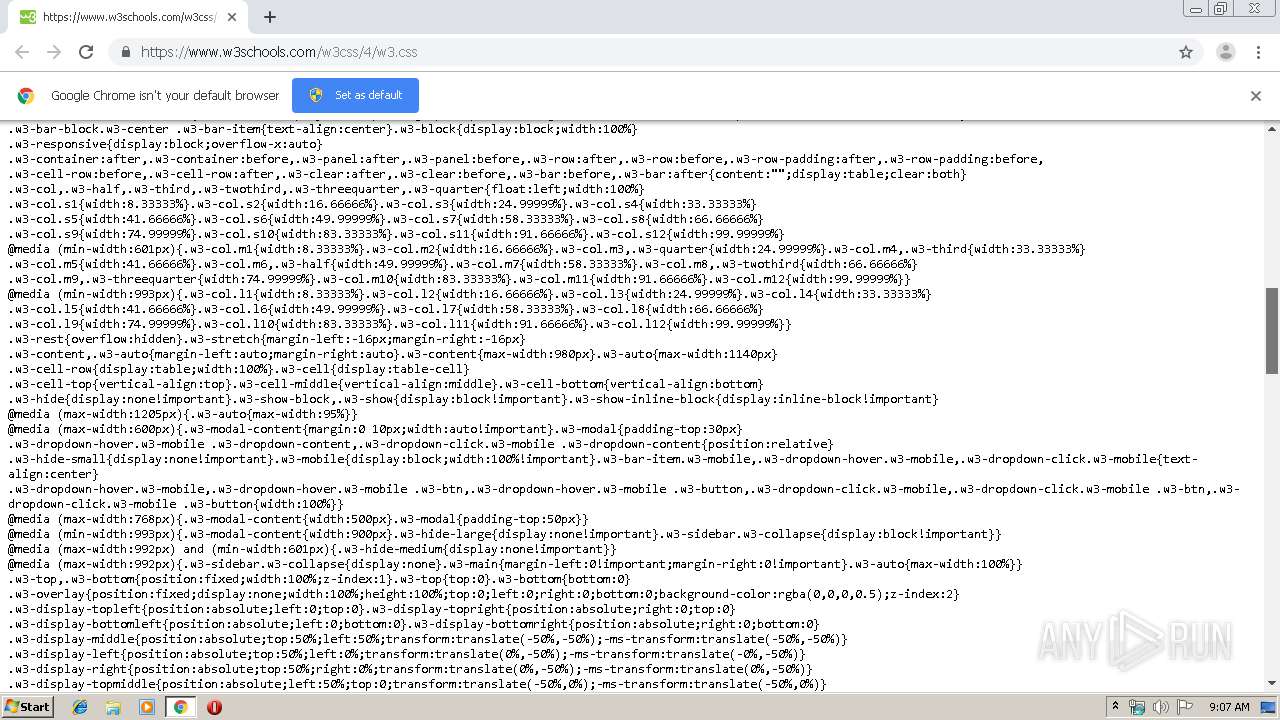The image size is (1280, 720).
Task: Open the media player taskbar icon
Action: tap(147, 707)
